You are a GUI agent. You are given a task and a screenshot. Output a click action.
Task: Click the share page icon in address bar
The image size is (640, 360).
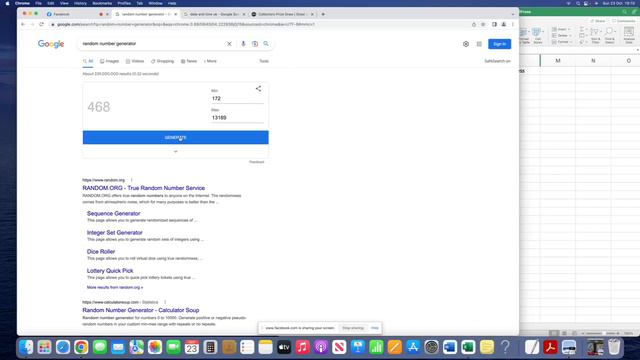(474, 24)
